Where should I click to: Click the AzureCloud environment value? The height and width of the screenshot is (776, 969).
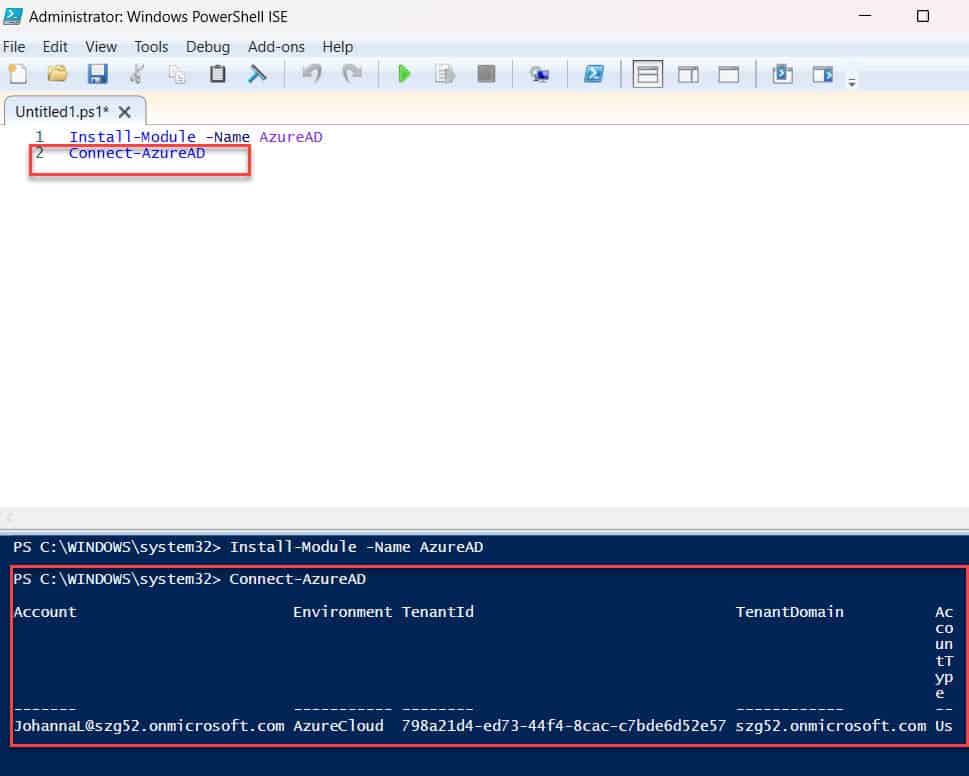pyautogui.click(x=338, y=725)
